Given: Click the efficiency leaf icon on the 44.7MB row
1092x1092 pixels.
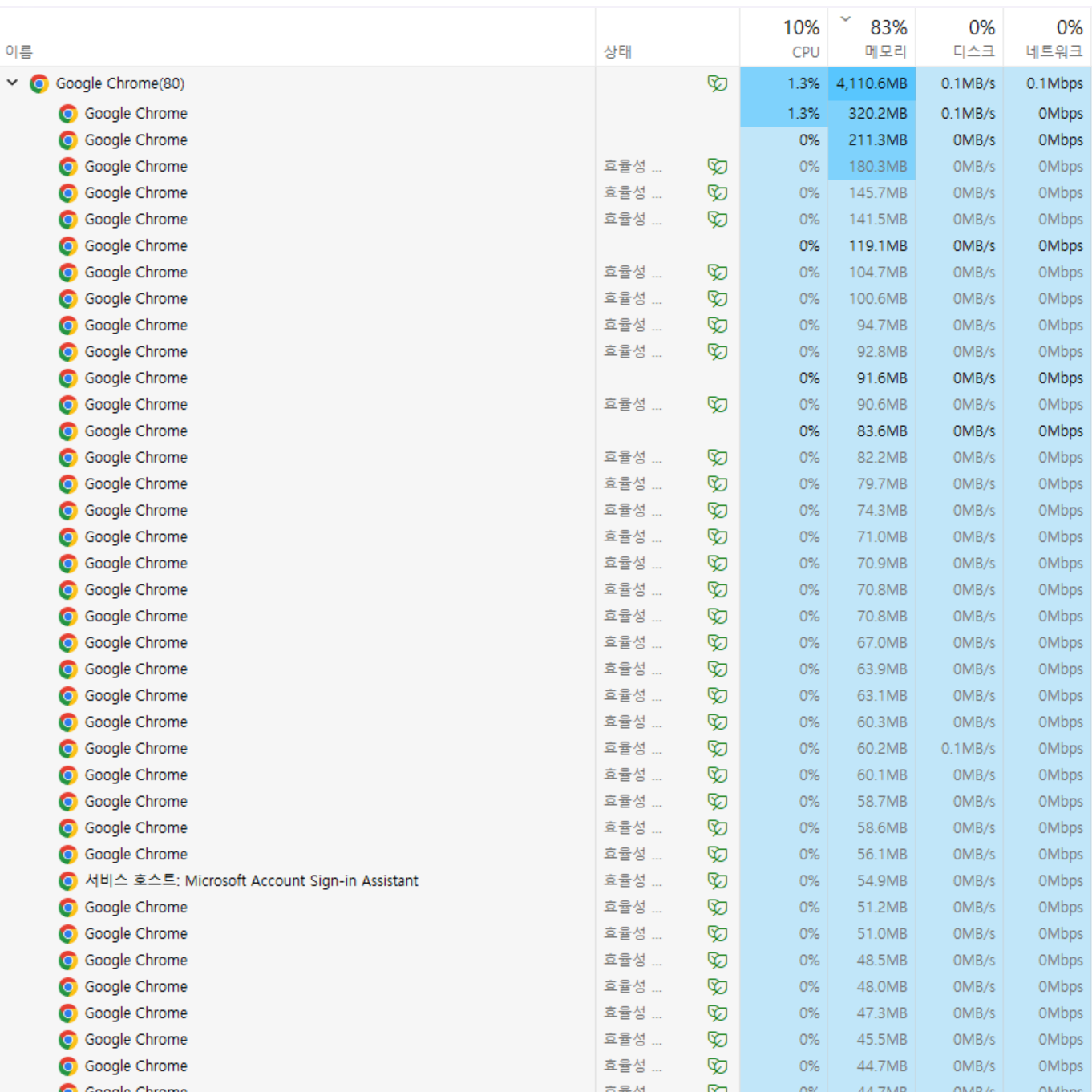Looking at the screenshot, I should (x=718, y=1066).
